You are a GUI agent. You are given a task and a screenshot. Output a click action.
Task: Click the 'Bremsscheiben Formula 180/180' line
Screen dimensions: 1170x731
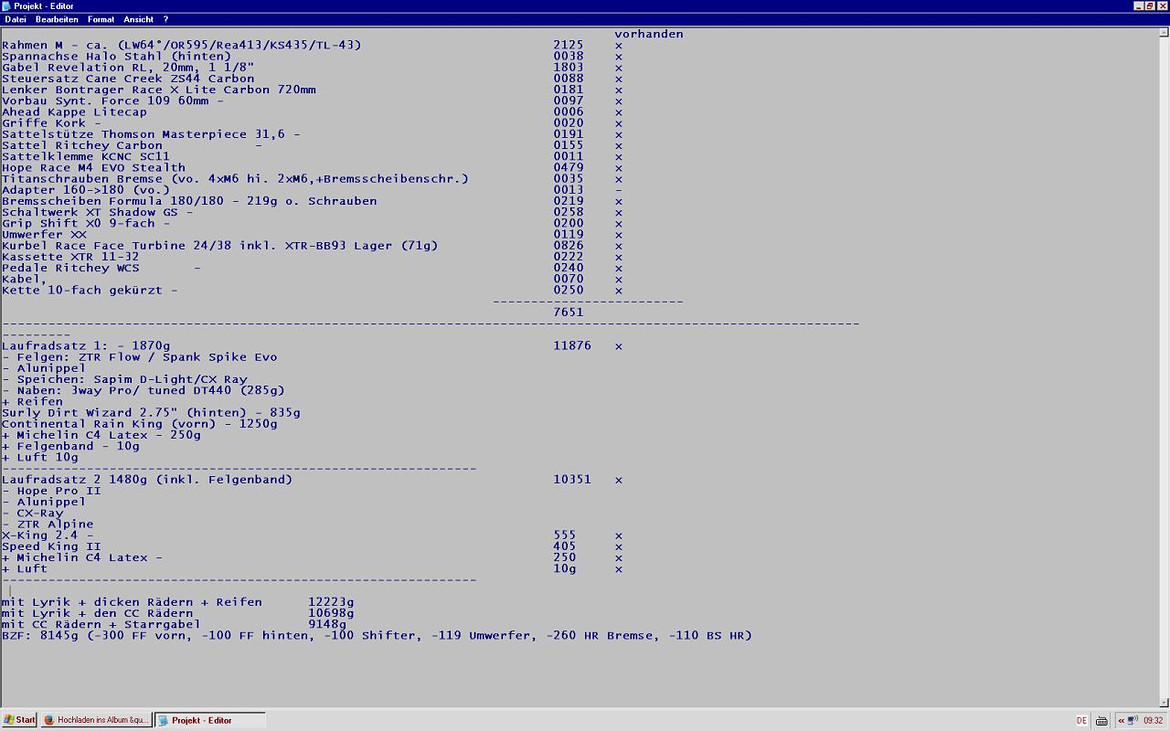click(x=189, y=201)
